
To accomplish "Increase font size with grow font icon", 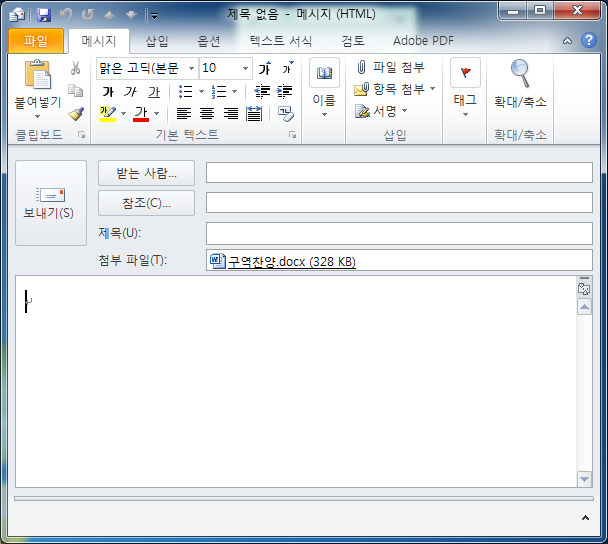I will 265,69.
